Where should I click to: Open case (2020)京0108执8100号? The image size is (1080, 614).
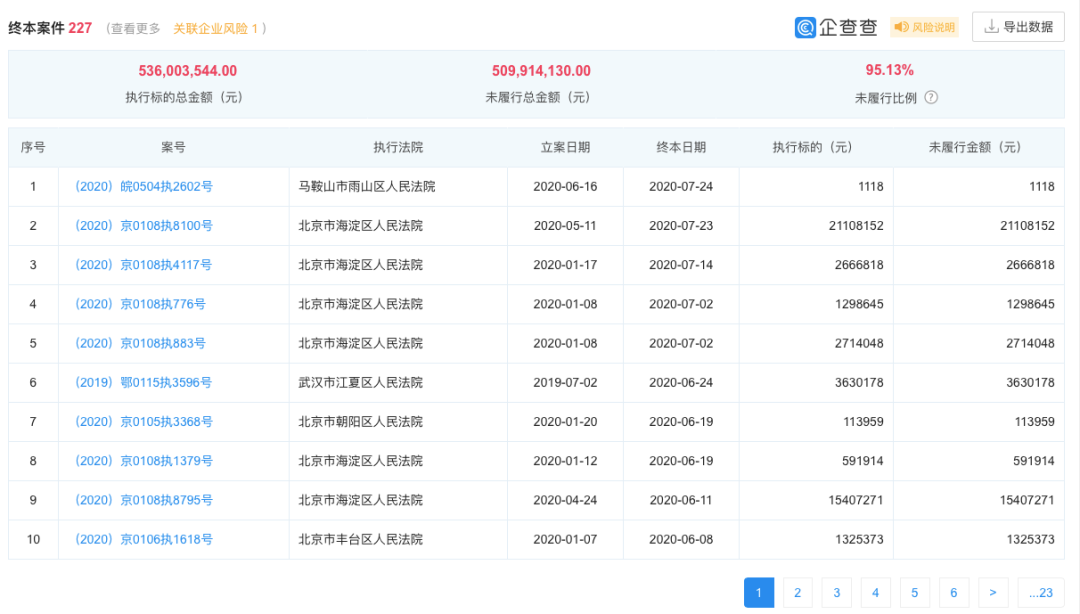point(142,226)
